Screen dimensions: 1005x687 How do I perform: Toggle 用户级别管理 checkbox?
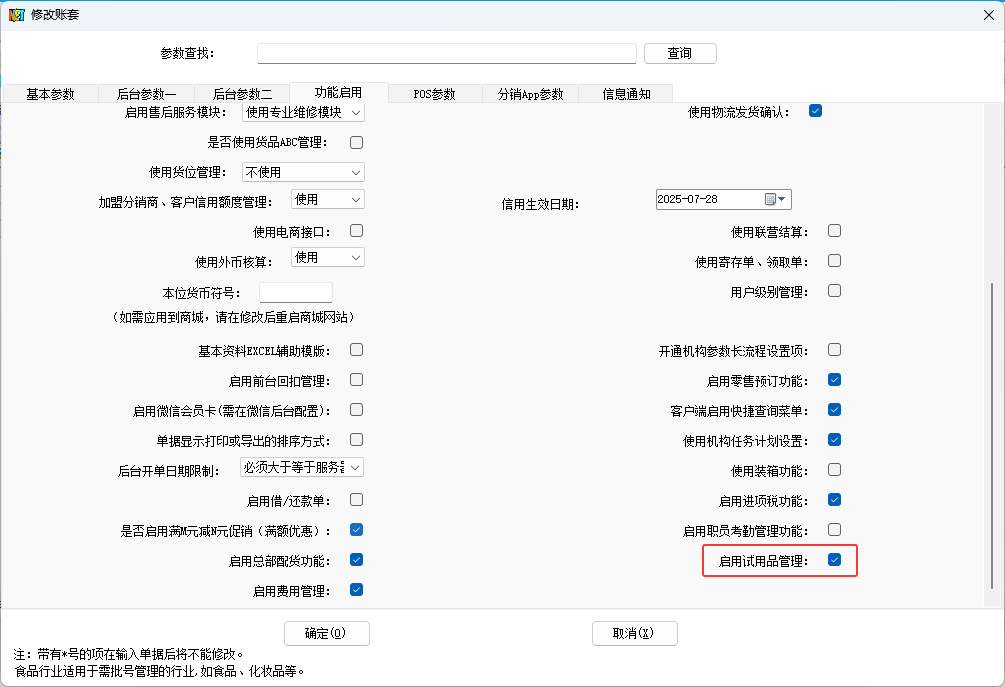coord(834,291)
